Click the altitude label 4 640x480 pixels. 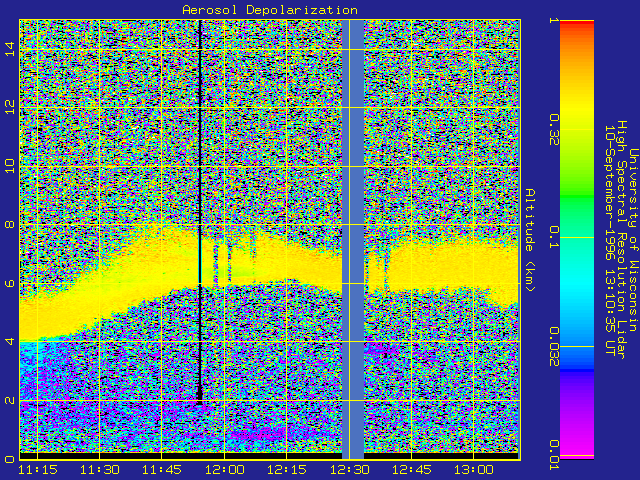tap(10, 341)
